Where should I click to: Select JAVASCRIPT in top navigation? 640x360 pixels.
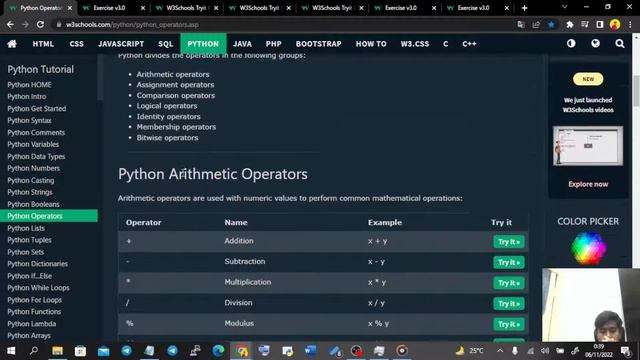(121, 44)
